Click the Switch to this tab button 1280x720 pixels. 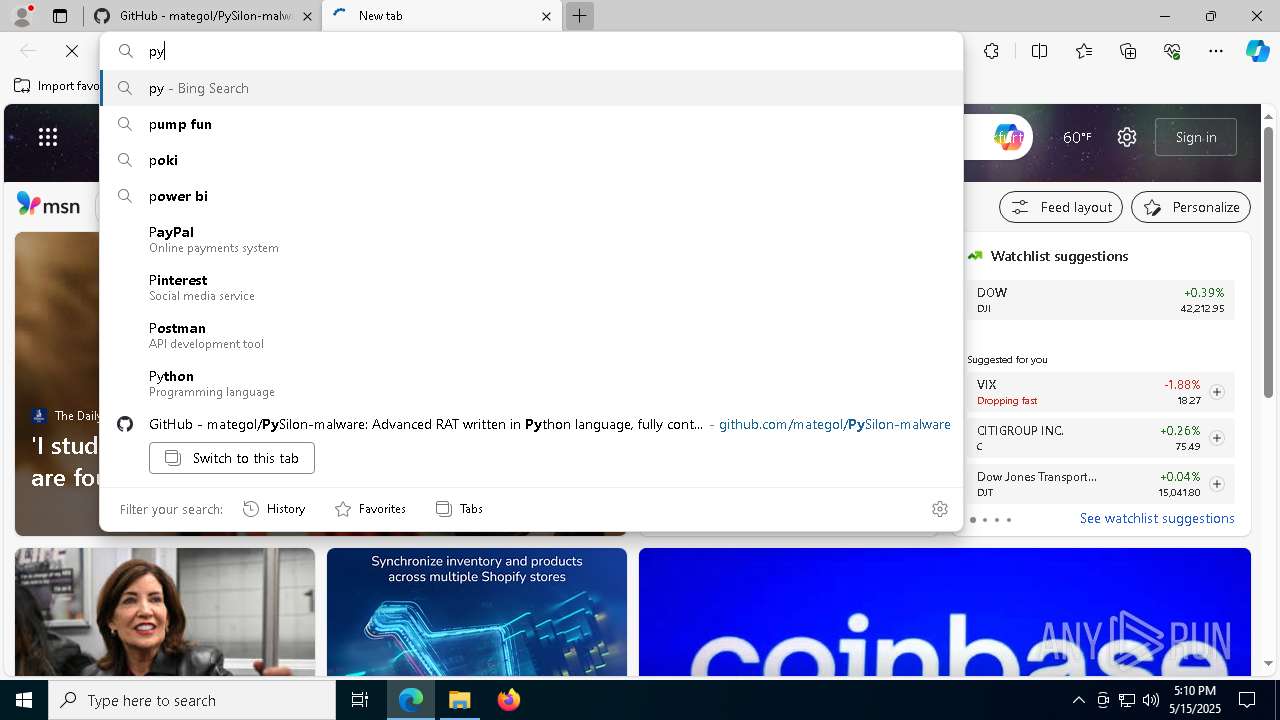click(x=232, y=458)
